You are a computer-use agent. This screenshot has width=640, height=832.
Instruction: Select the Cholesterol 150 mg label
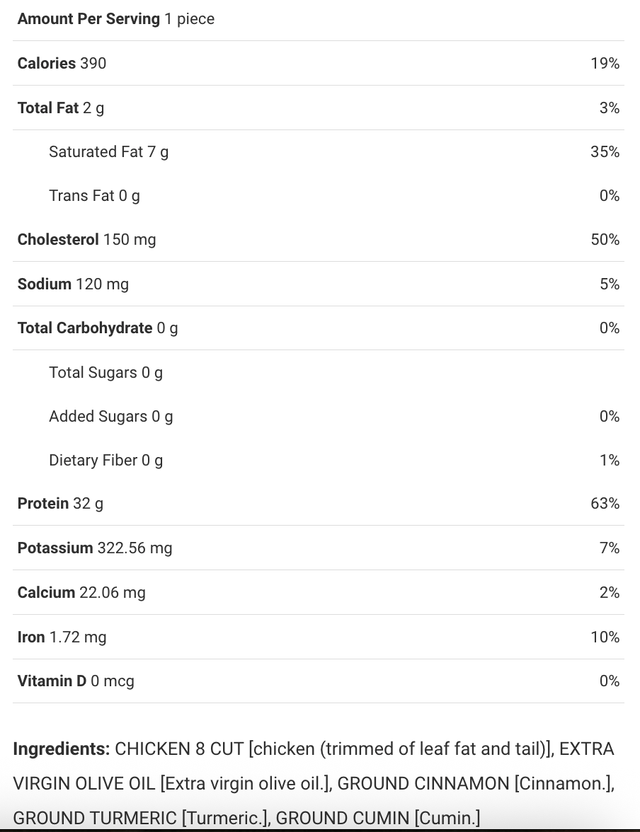point(87,239)
